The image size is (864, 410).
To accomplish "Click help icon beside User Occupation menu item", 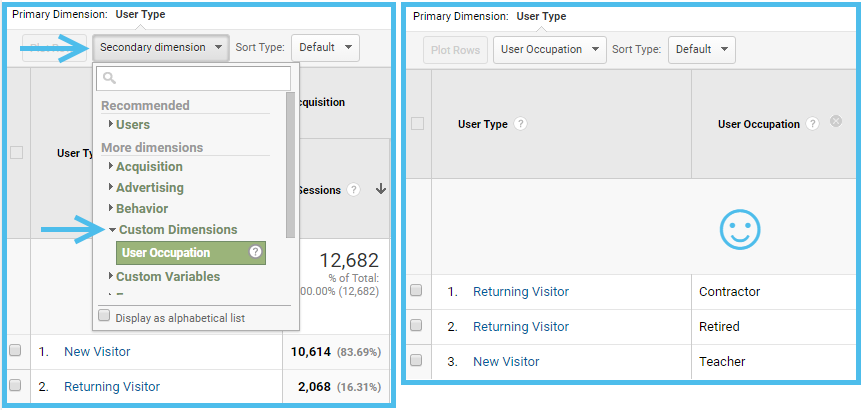I will click(x=256, y=253).
